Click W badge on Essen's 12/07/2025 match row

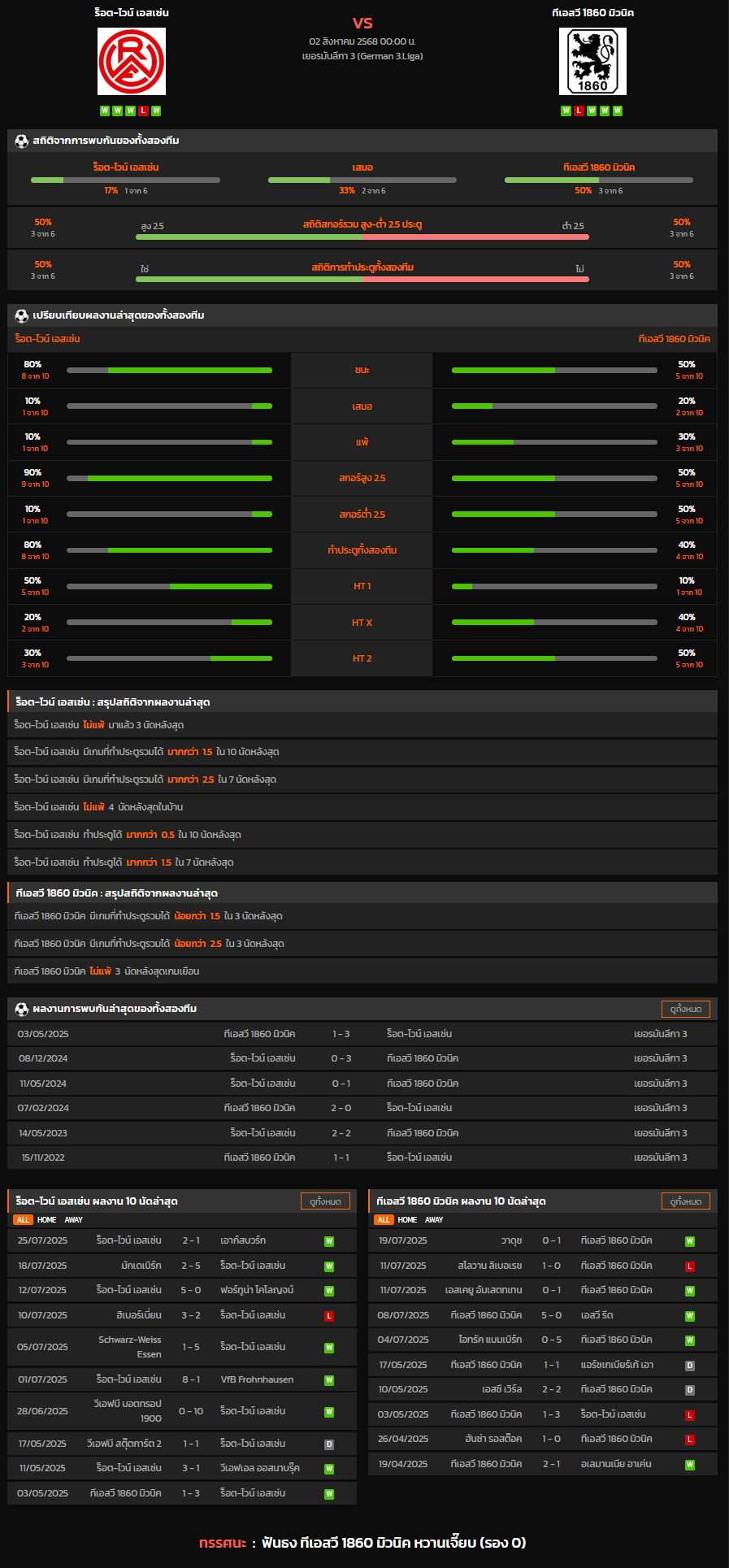point(329,1291)
